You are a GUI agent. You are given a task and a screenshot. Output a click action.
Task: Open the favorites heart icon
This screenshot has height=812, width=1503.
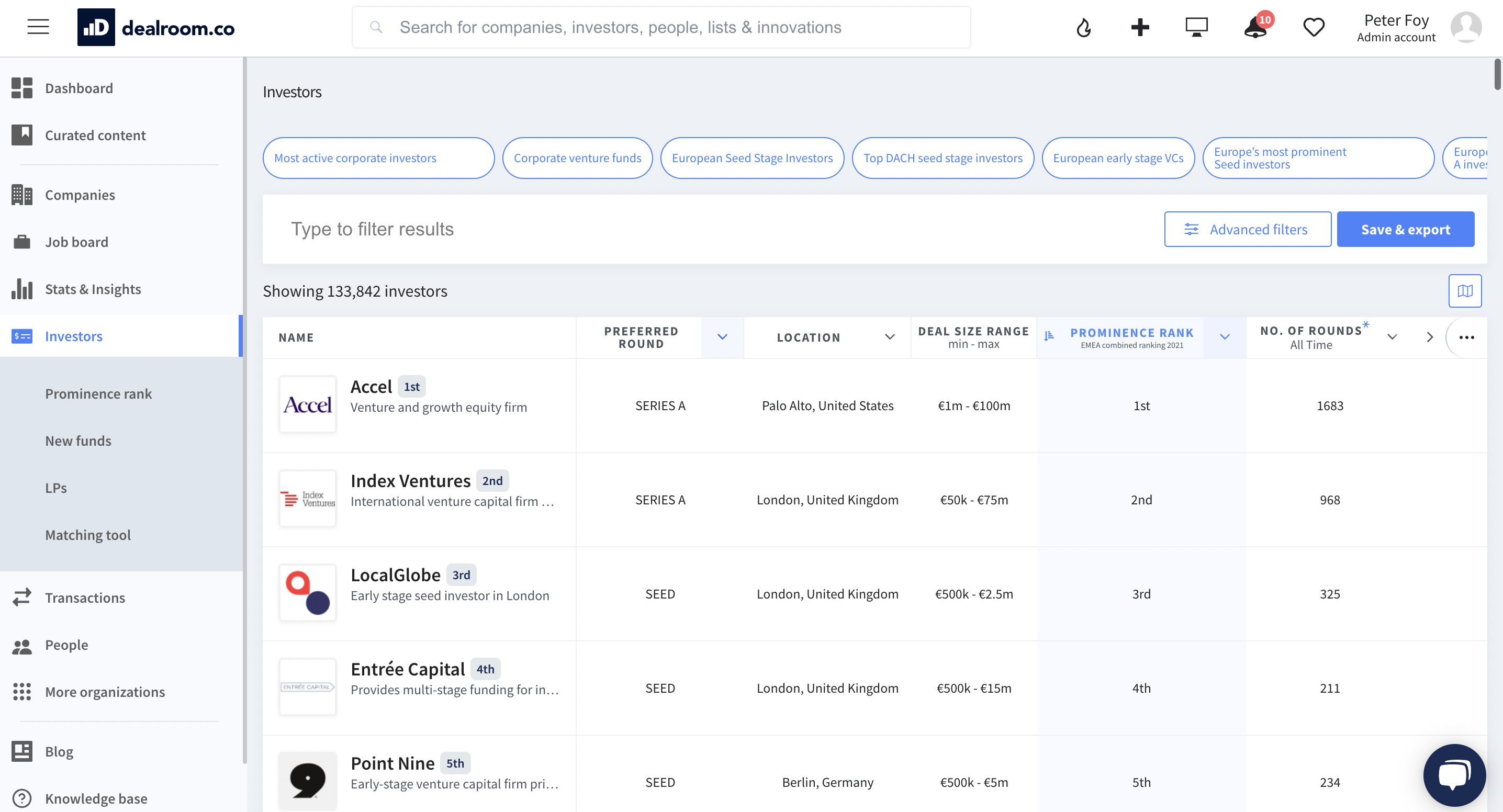pyautogui.click(x=1314, y=26)
